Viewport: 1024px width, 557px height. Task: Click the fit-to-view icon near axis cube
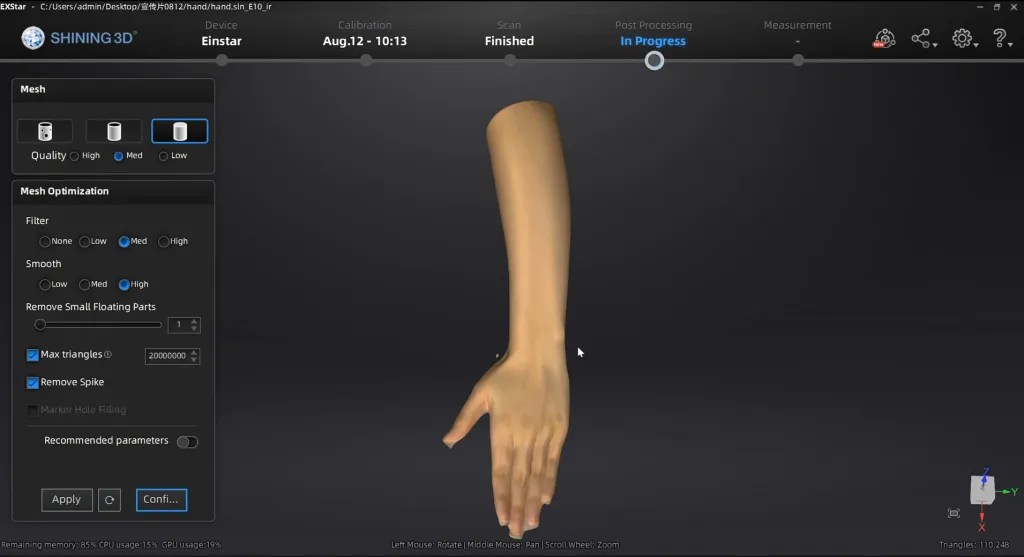pos(953,513)
